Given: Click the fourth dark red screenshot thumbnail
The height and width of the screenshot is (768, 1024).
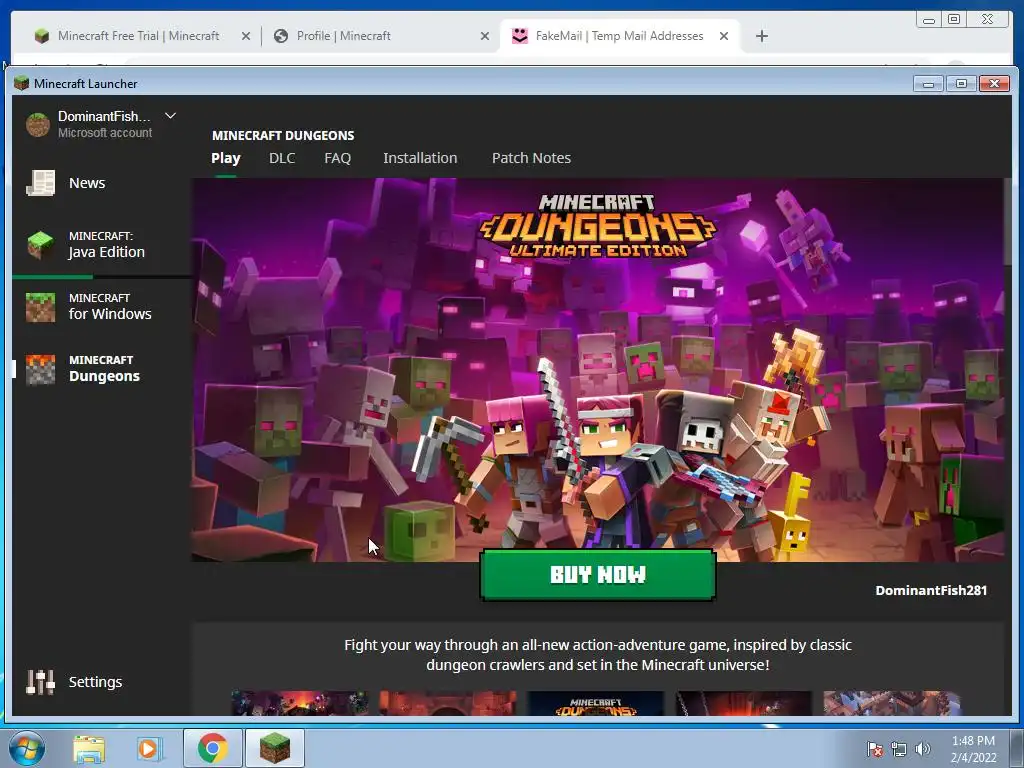Looking at the screenshot, I should (x=744, y=703).
